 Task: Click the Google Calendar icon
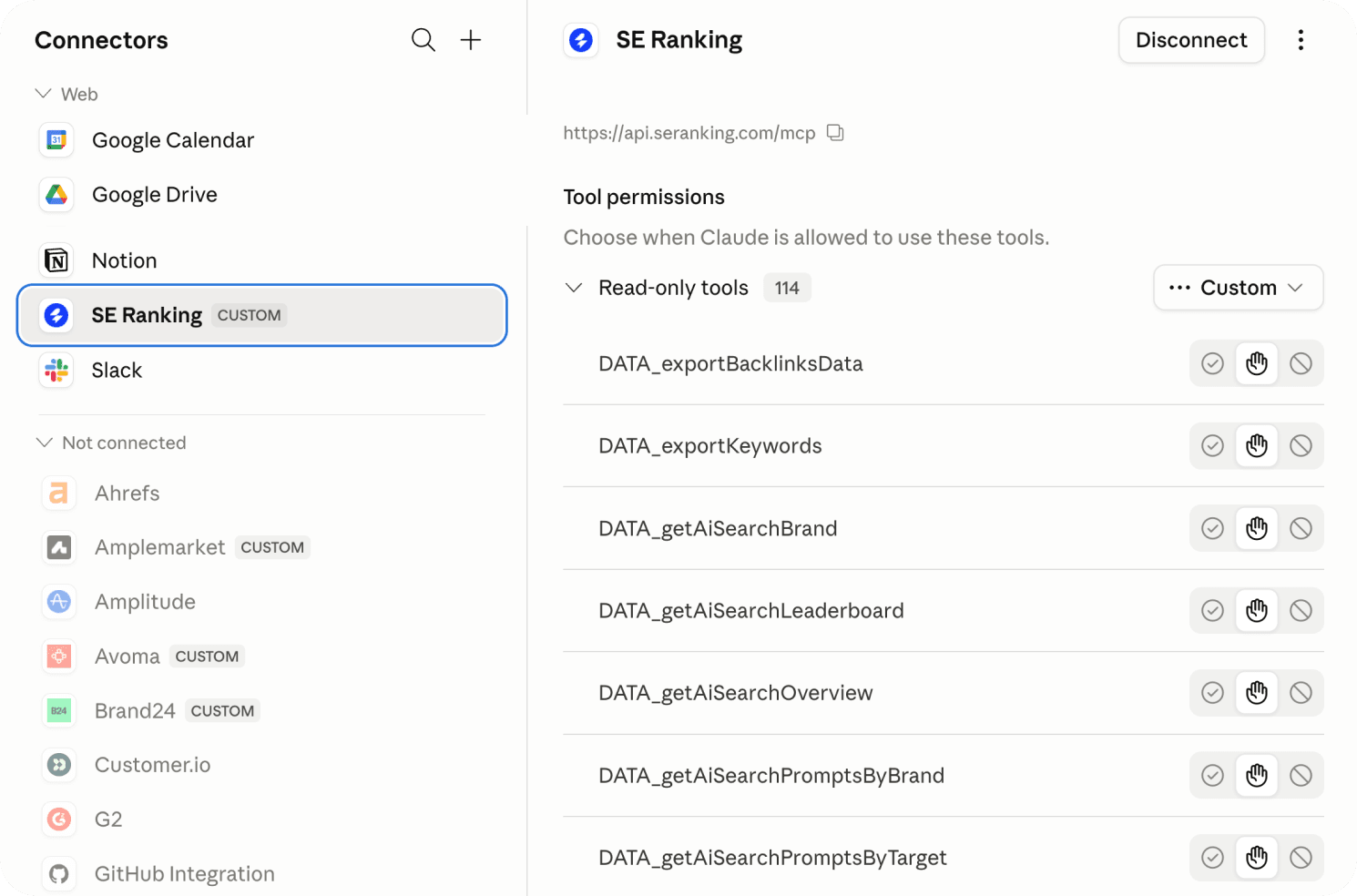(x=56, y=140)
